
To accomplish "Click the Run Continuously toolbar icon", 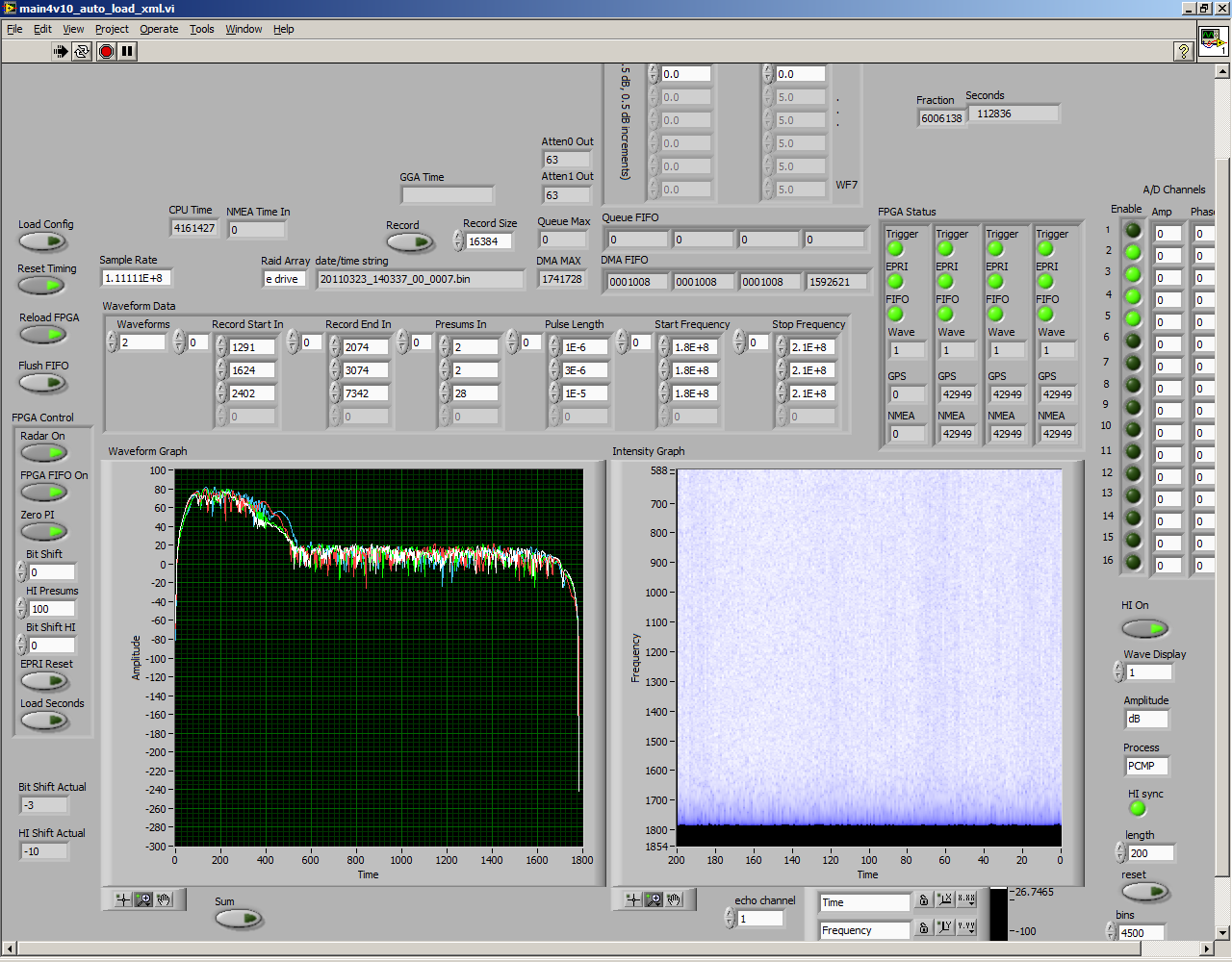I will 82,51.
